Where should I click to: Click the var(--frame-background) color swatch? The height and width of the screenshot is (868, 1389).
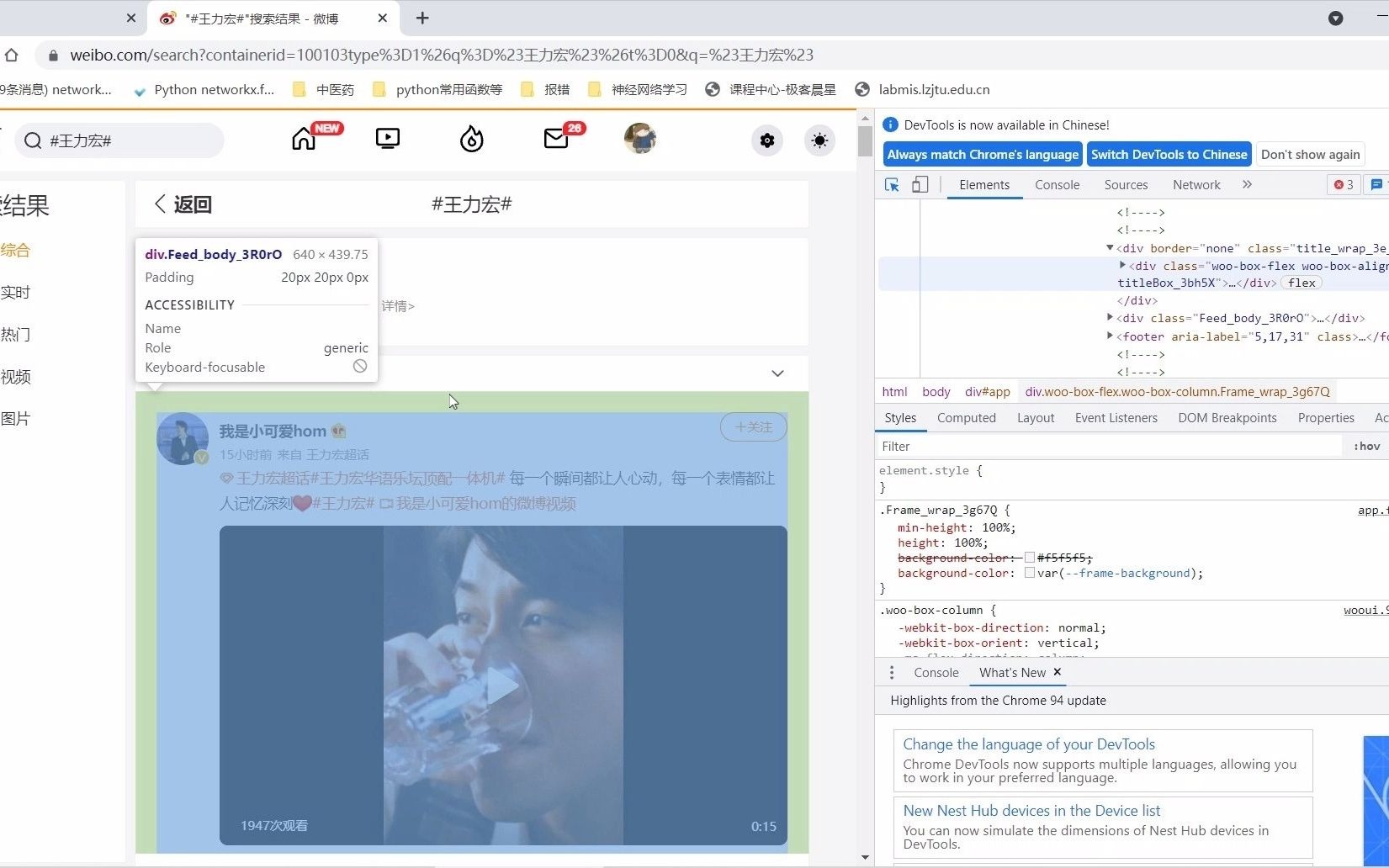coord(1030,573)
